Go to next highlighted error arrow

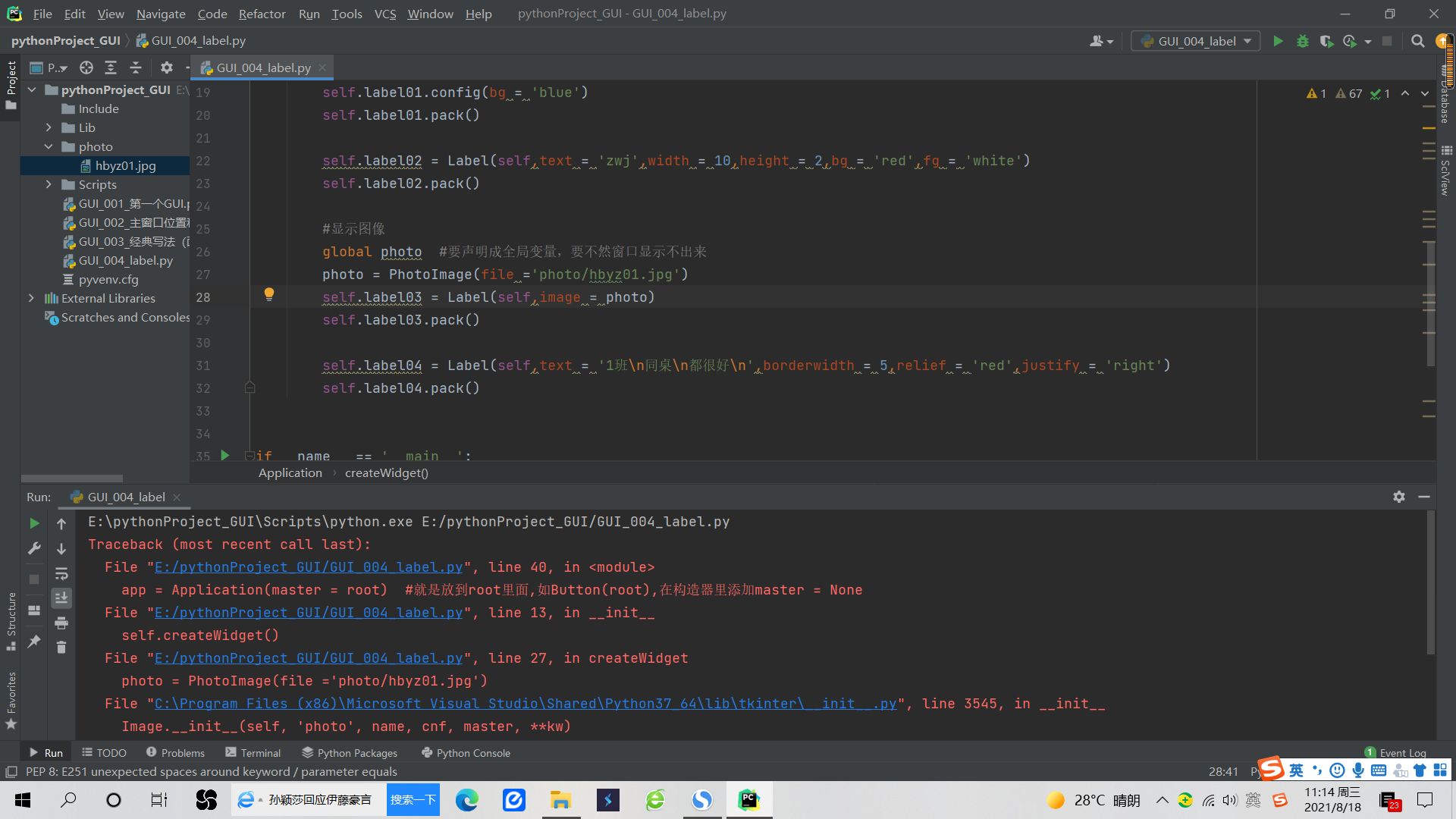tap(1425, 93)
